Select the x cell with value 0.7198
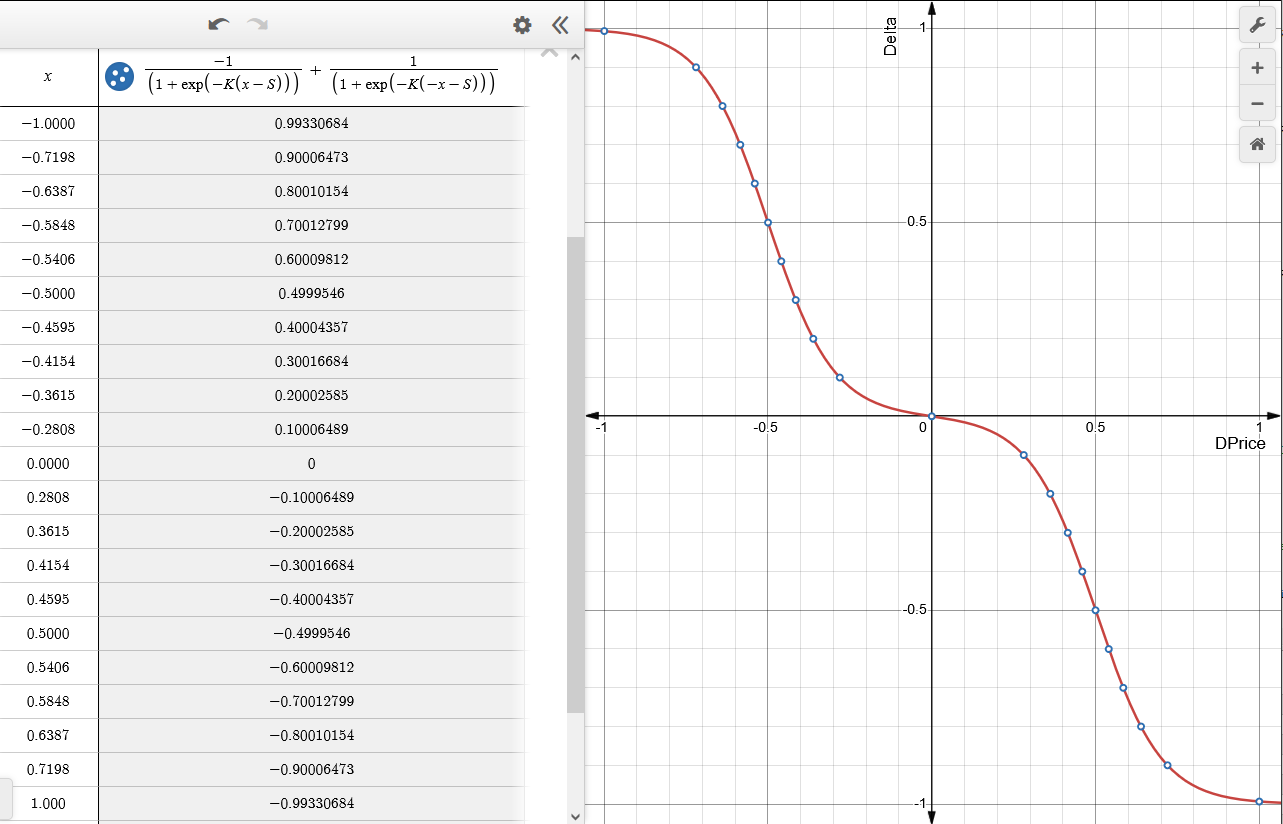This screenshot has height=824, width=1283. coord(49,769)
